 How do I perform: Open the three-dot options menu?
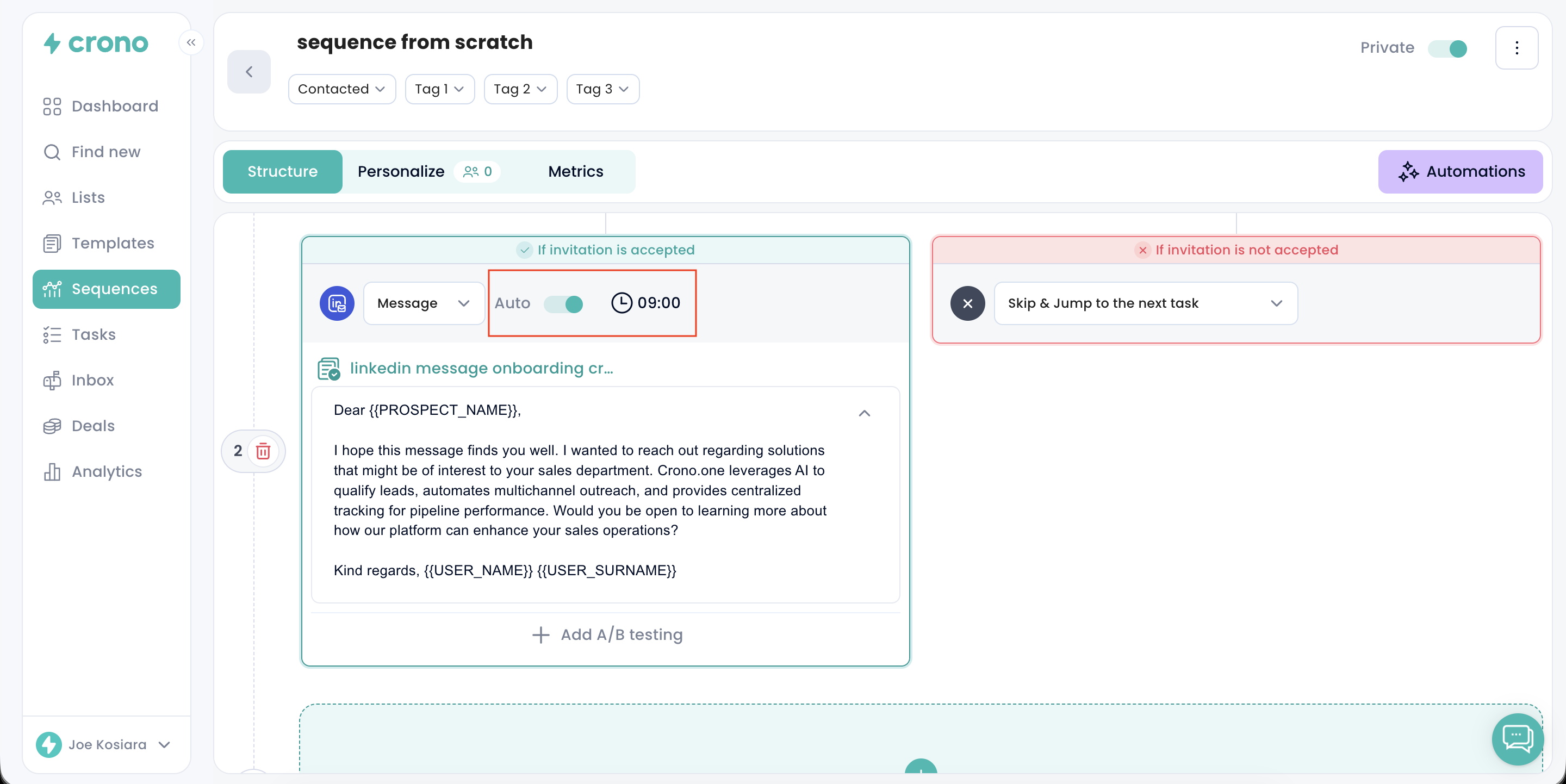pyautogui.click(x=1516, y=48)
